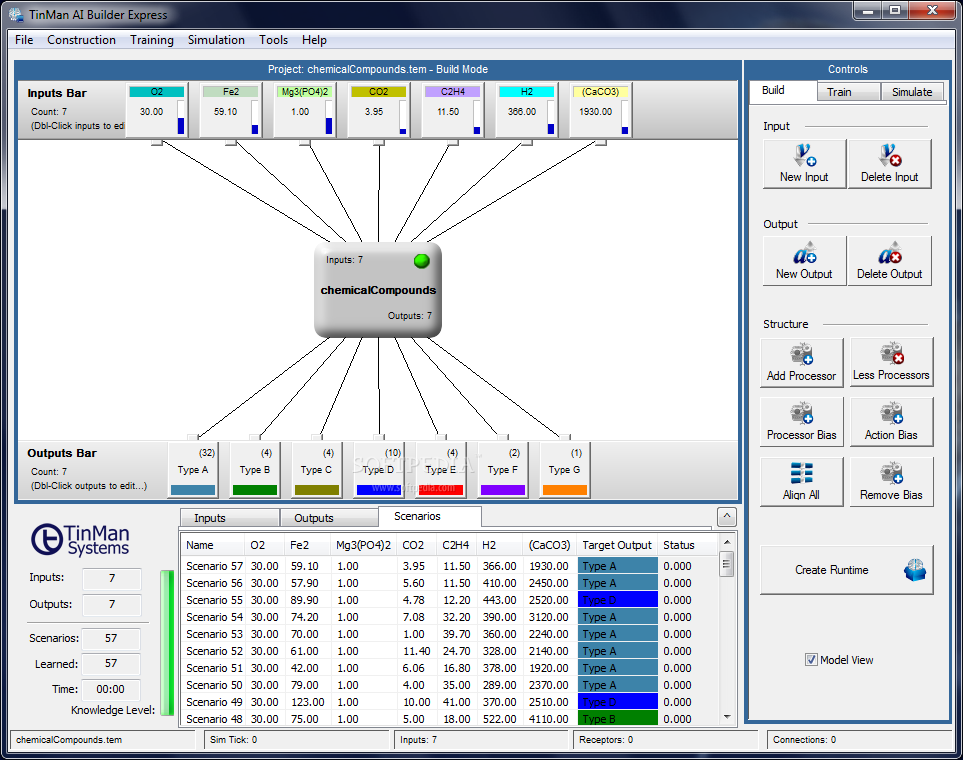Click the Align All icon
This screenshot has width=963, height=760.
(801, 474)
